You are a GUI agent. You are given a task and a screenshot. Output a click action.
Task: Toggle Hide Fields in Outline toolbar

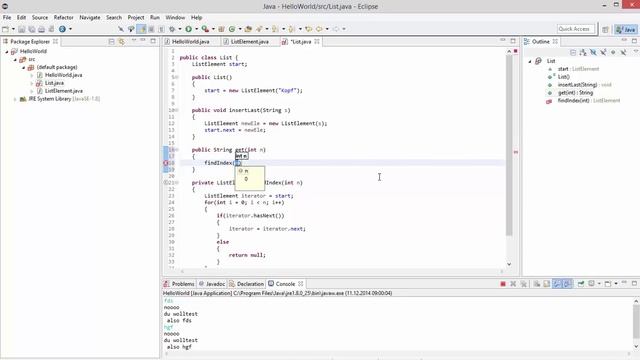pyautogui.click(x=593, y=52)
